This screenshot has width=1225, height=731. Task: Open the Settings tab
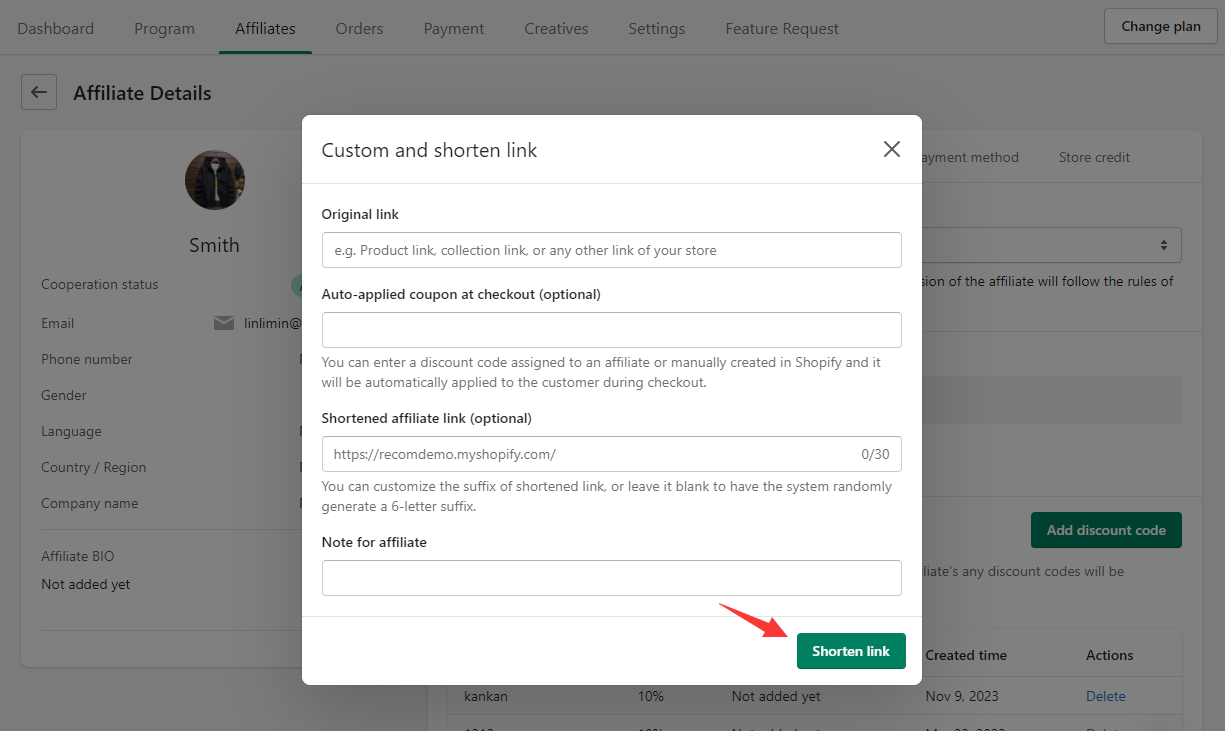tap(656, 28)
